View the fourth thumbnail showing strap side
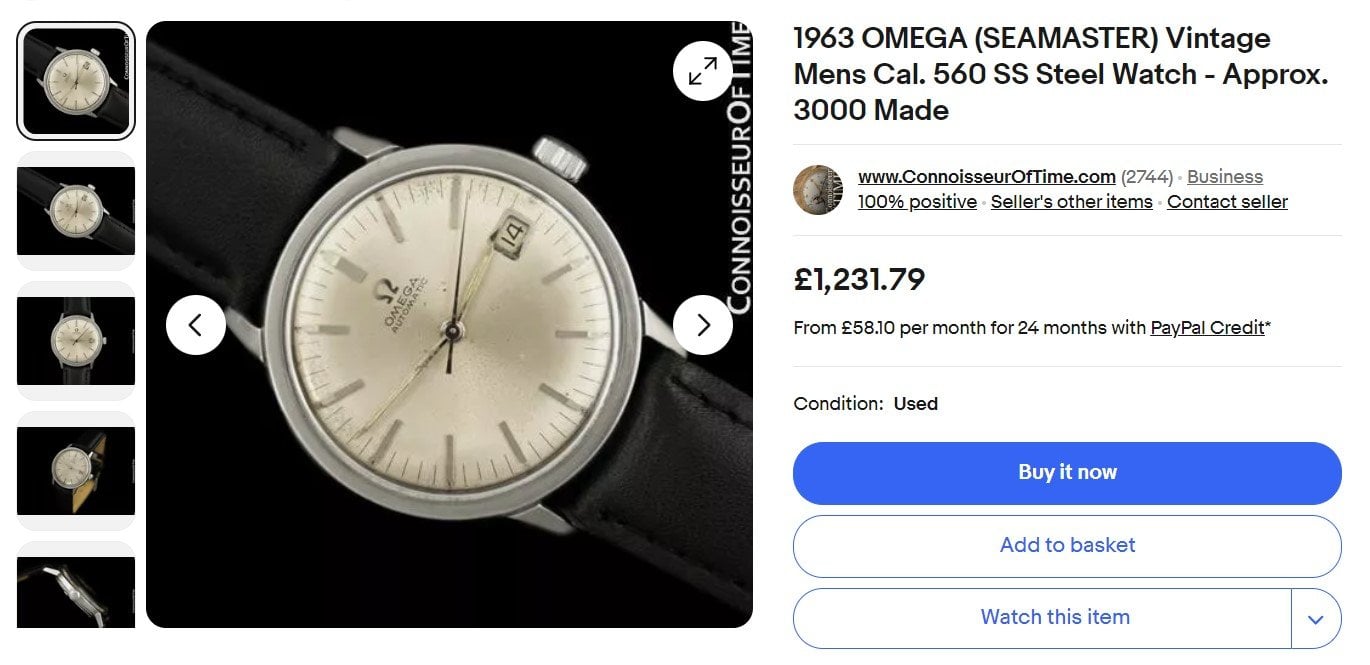This screenshot has height=665, width=1370. tap(76, 470)
